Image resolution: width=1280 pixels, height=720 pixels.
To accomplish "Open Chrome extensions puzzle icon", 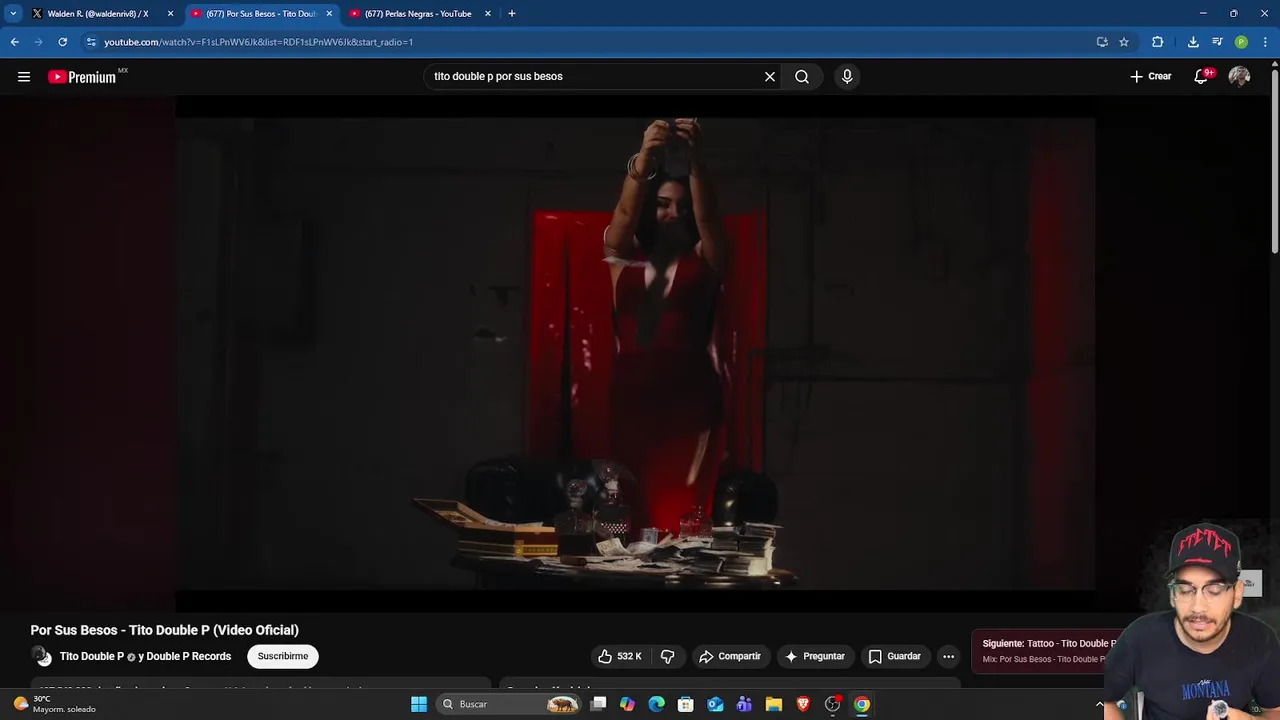I will point(1158,42).
